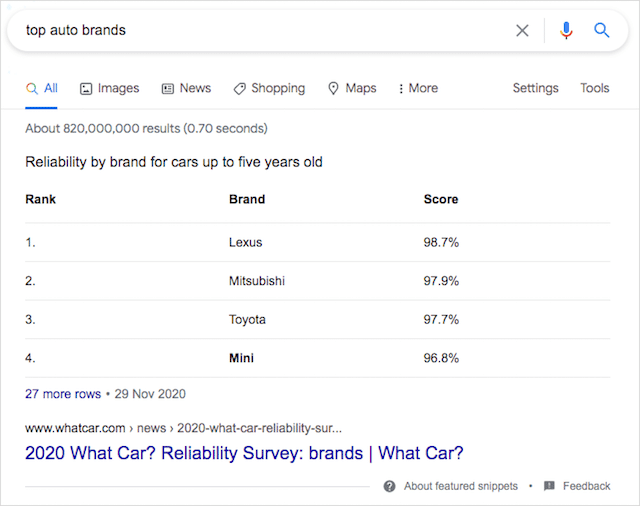Click the blue magnifier search icon
The width and height of the screenshot is (640, 506).
point(602,30)
